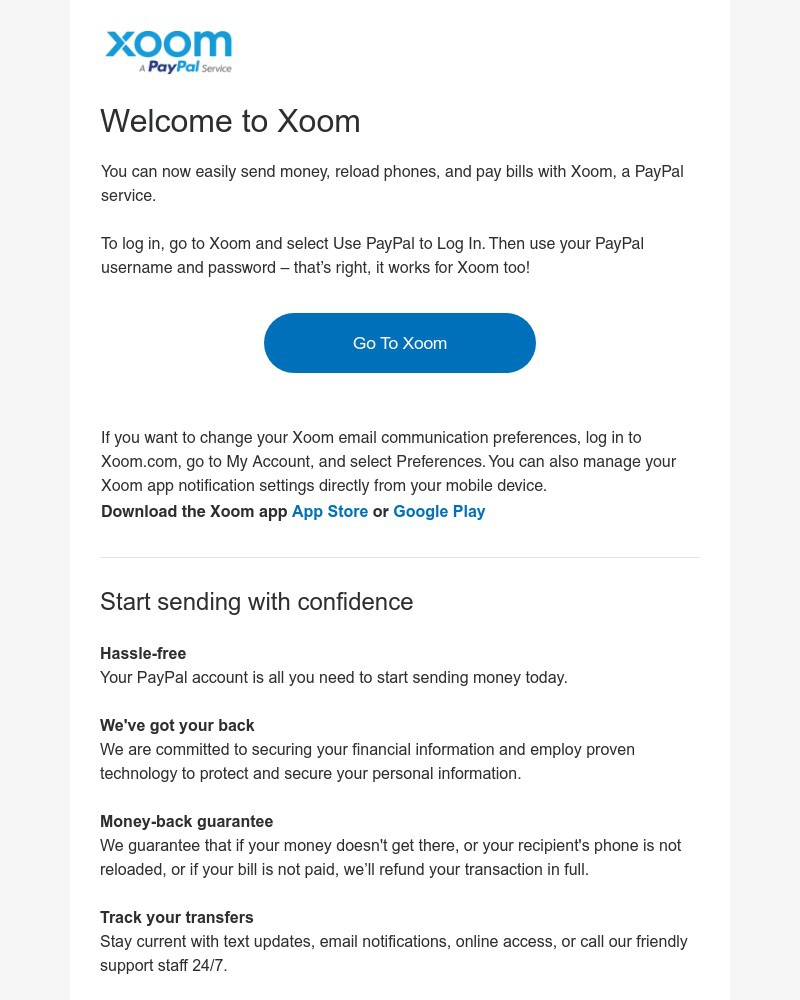
Task: Click the divider line above Start sending section
Action: pyautogui.click(x=400, y=558)
